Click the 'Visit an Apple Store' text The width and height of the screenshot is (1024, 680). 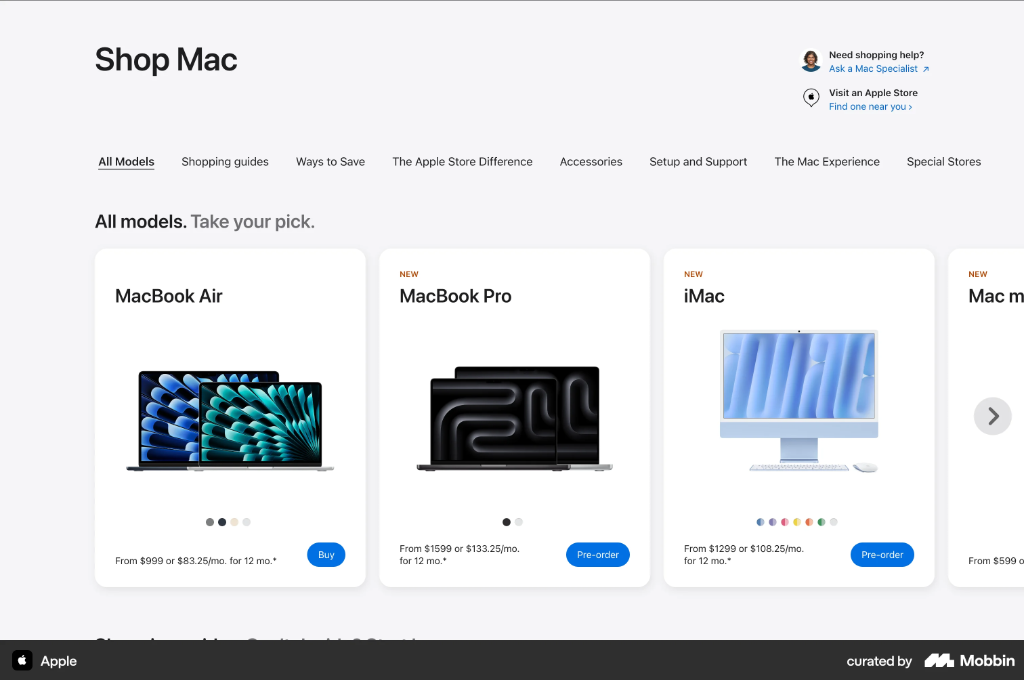[873, 93]
